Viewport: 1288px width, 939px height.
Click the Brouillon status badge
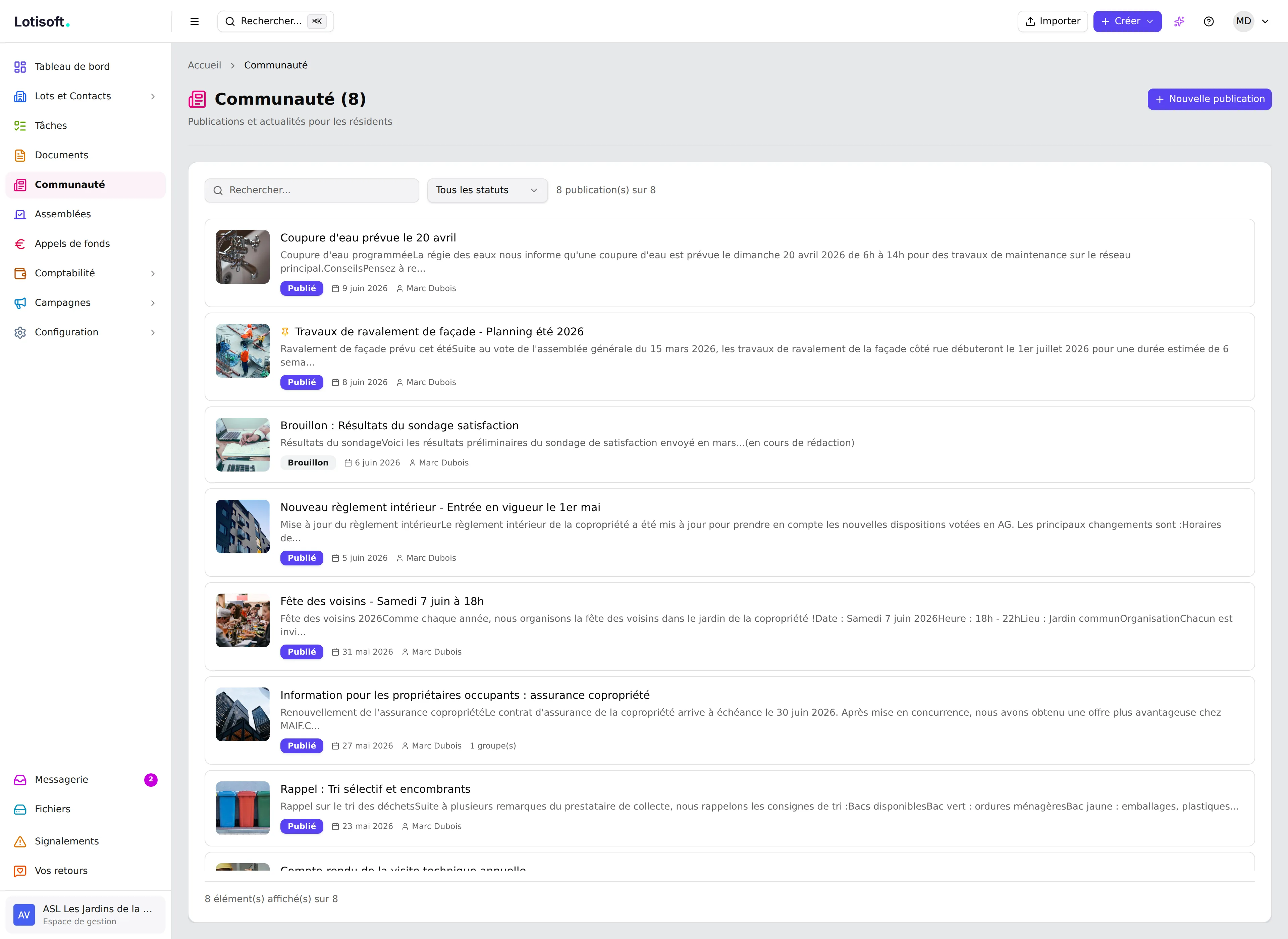coord(308,463)
